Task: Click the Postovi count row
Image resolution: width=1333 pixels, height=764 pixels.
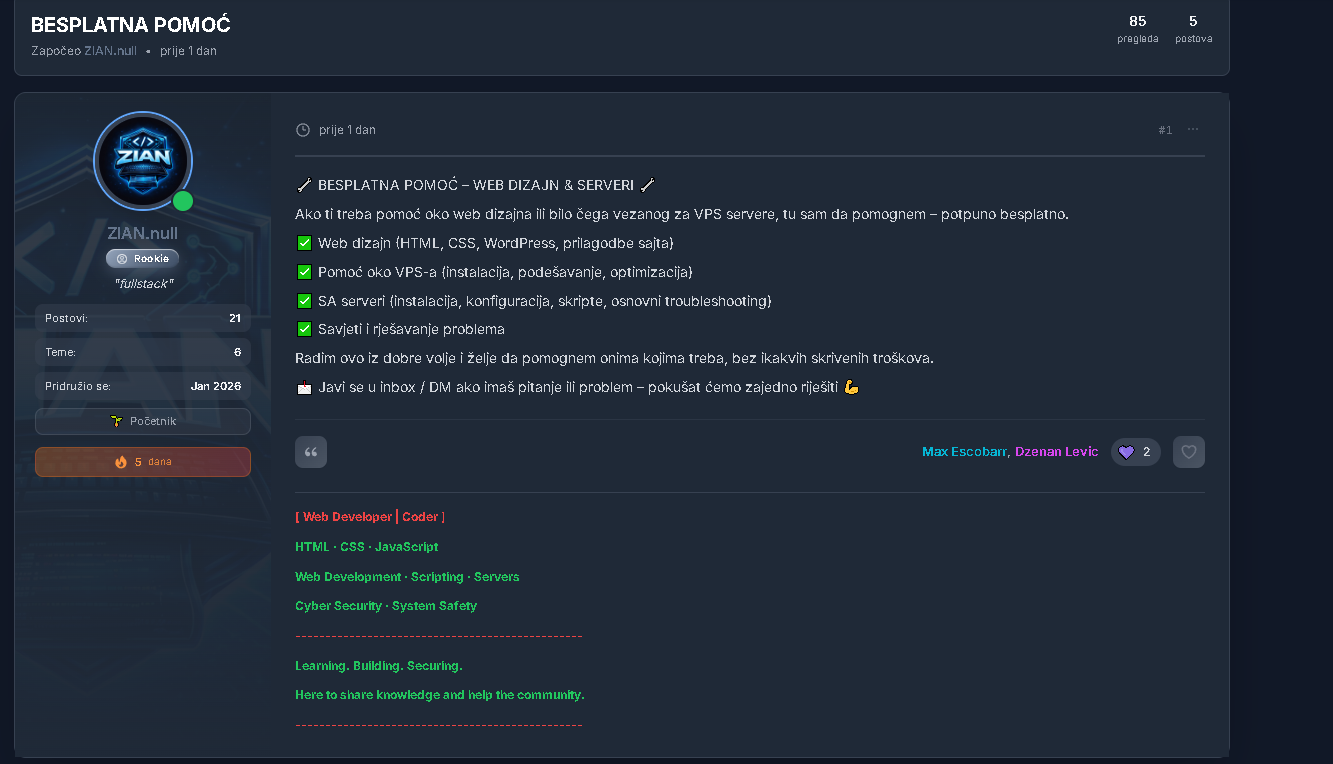Action: (x=143, y=318)
